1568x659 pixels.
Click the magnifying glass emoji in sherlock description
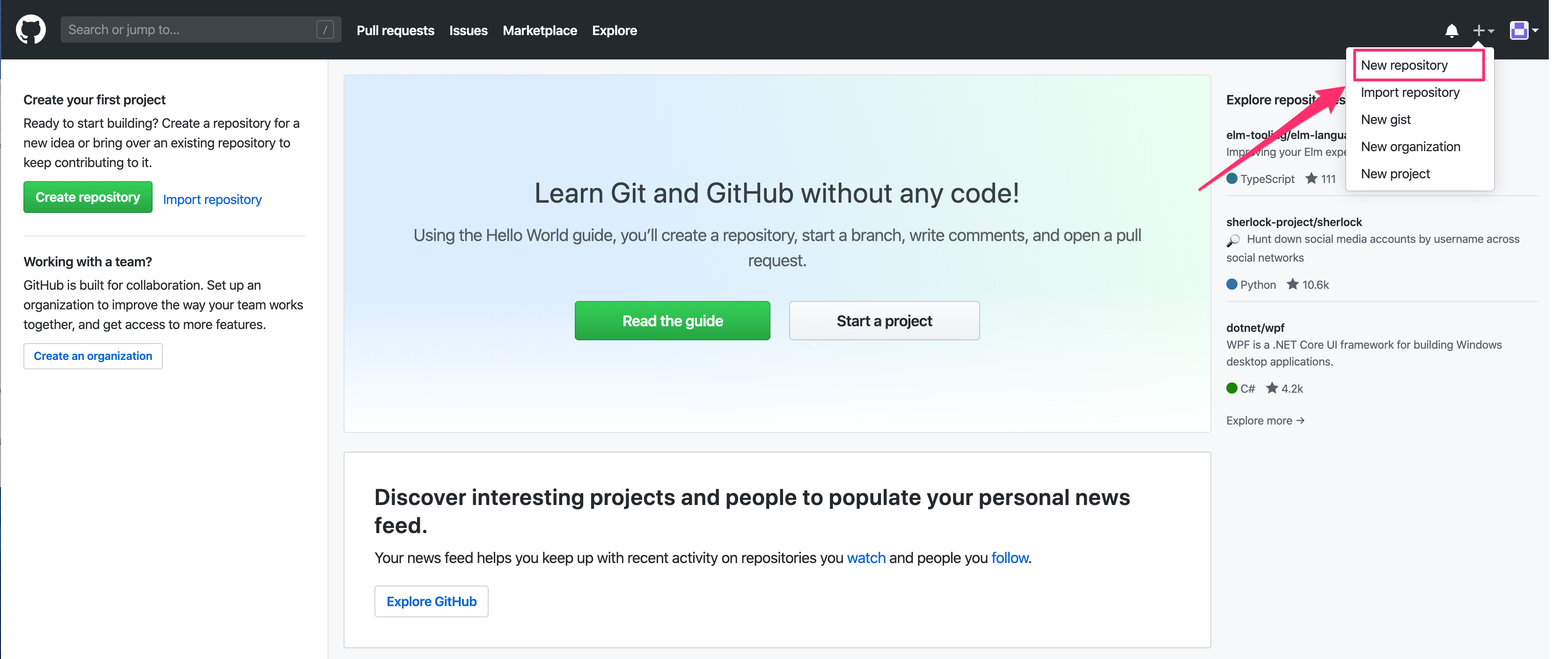coord(1232,241)
